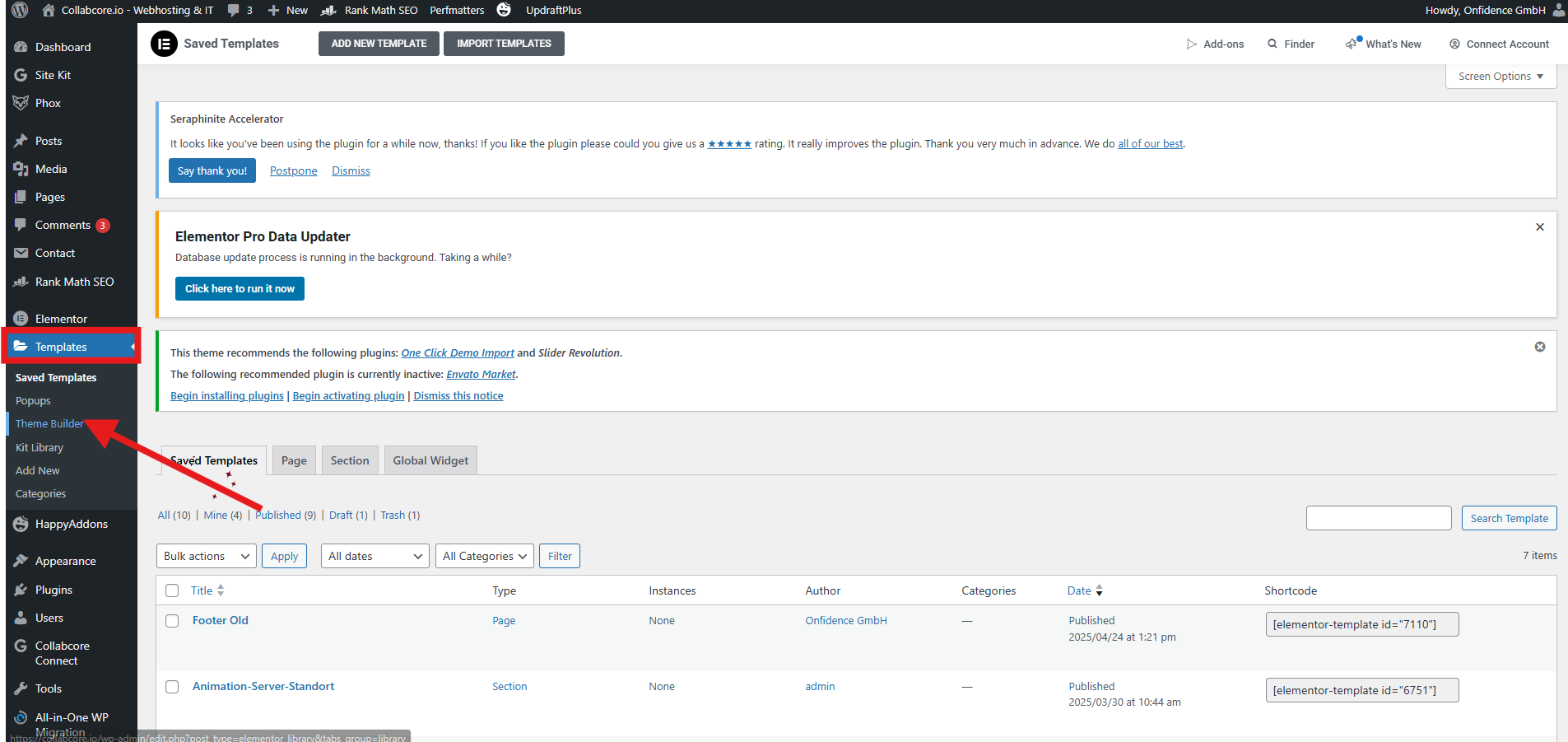1568x742 pixels.
Task: Switch to the Page tab
Action: [294, 460]
